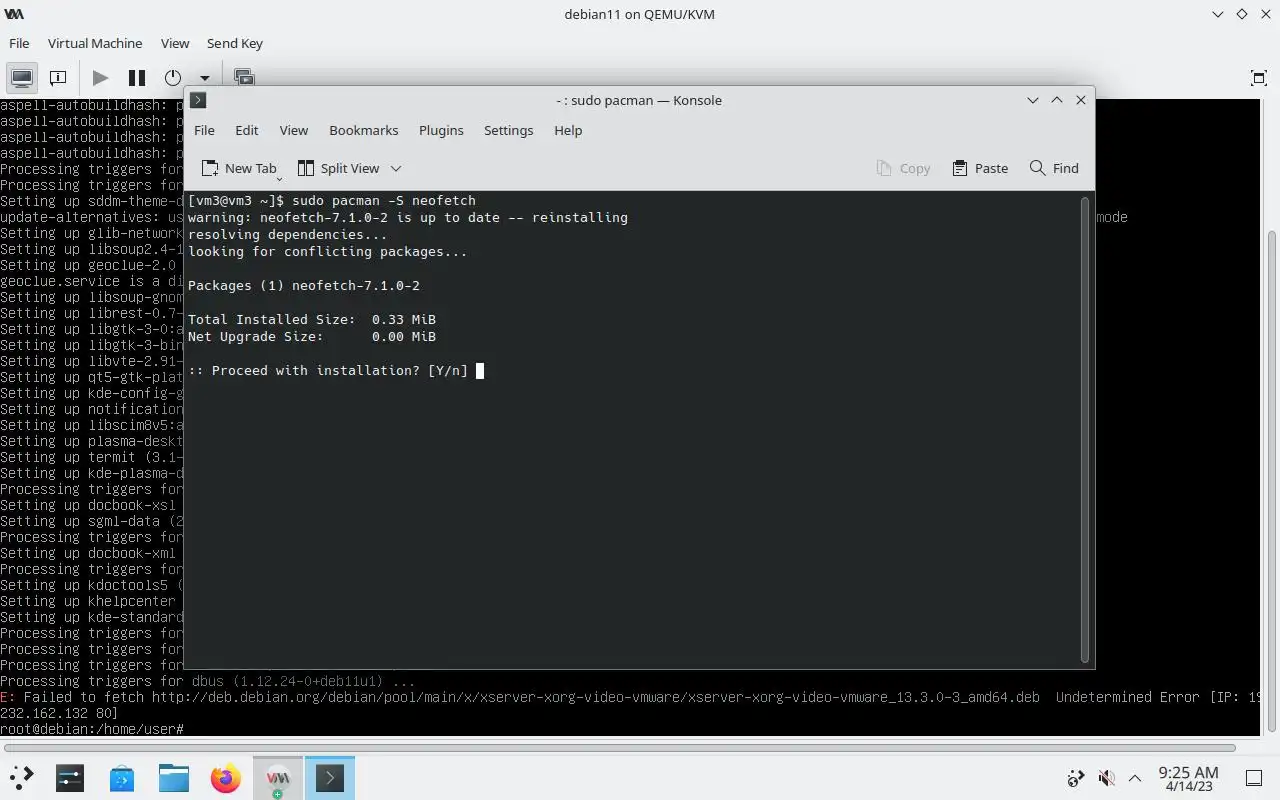This screenshot has width=1280, height=800.
Task: Open Konsole View menu
Action: pos(294,130)
